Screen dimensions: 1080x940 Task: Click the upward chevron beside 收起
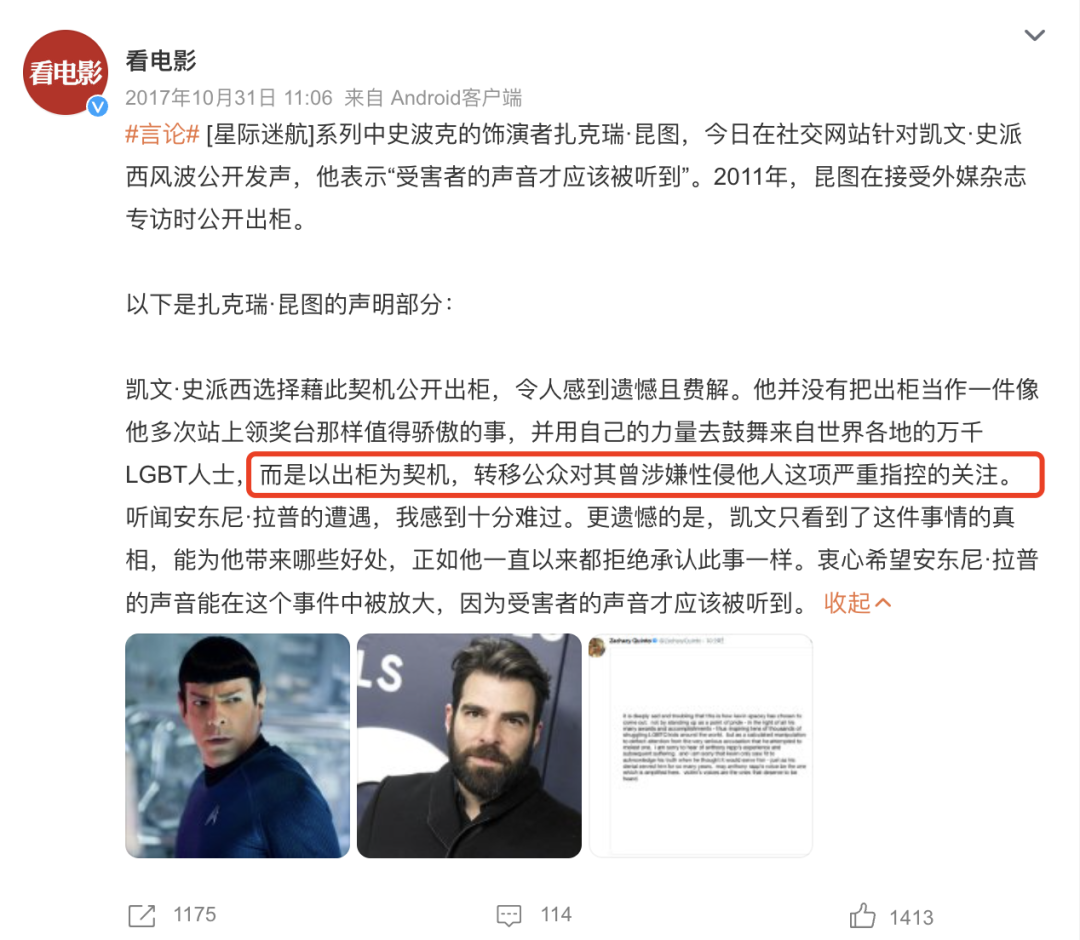(x=882, y=603)
